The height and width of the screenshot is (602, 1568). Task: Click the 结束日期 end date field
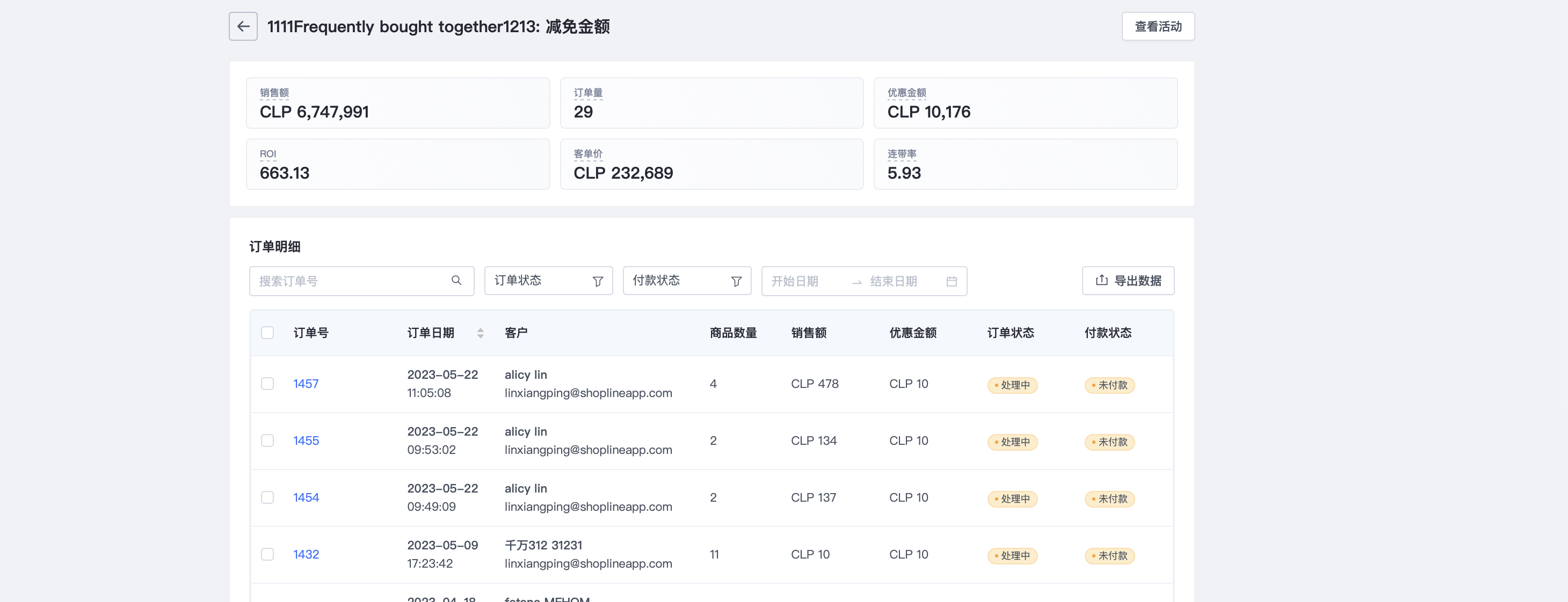[895, 281]
